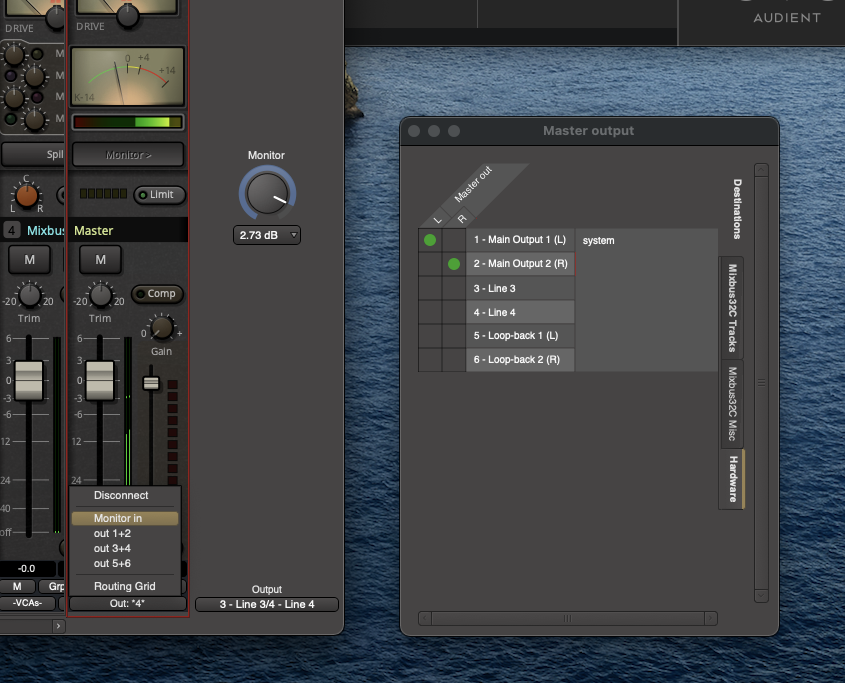This screenshot has width=845, height=683.
Task: Click the down arrow of Master output vertical scrollbar
Action: (761, 595)
